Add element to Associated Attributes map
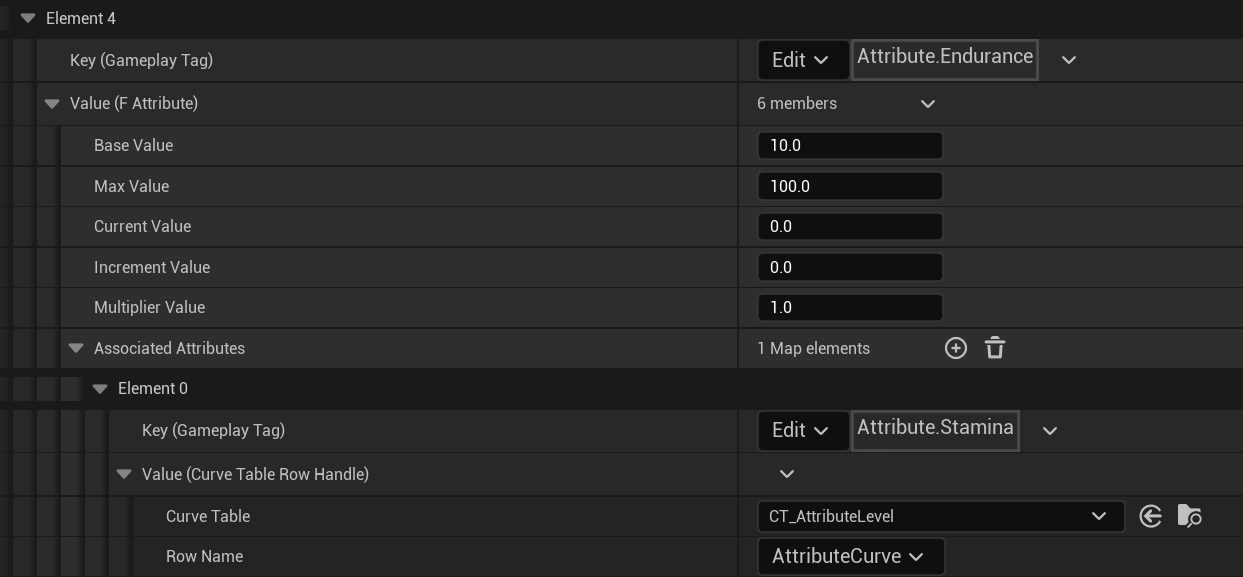This screenshot has width=1243, height=577. coord(956,348)
